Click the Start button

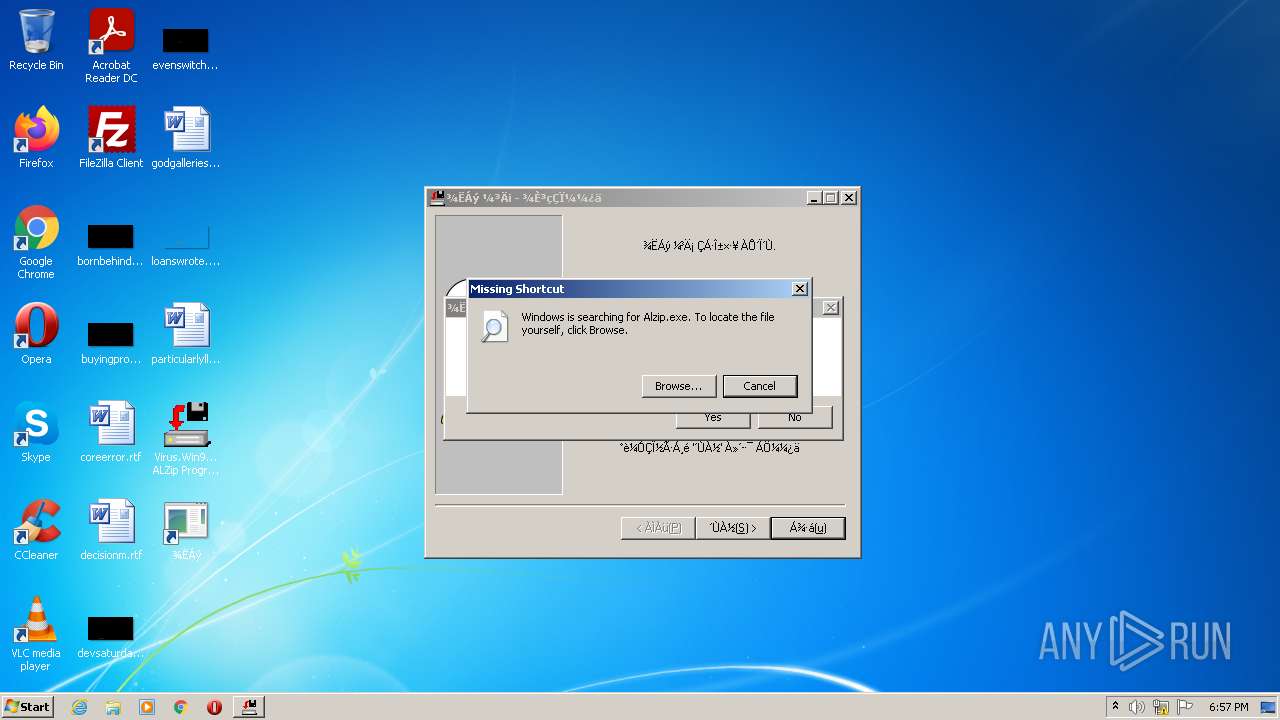[27, 707]
